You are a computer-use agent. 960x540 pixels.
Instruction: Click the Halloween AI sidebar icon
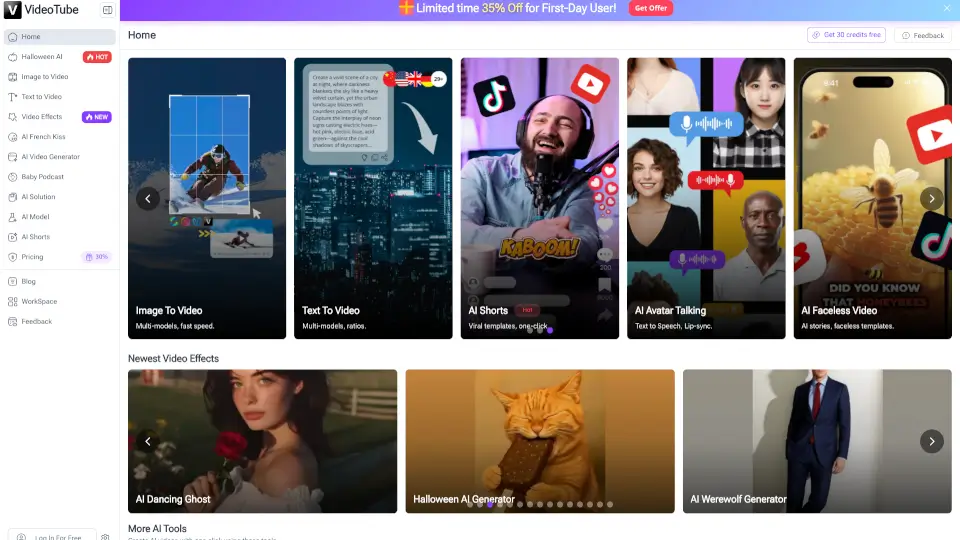pyautogui.click(x=12, y=57)
